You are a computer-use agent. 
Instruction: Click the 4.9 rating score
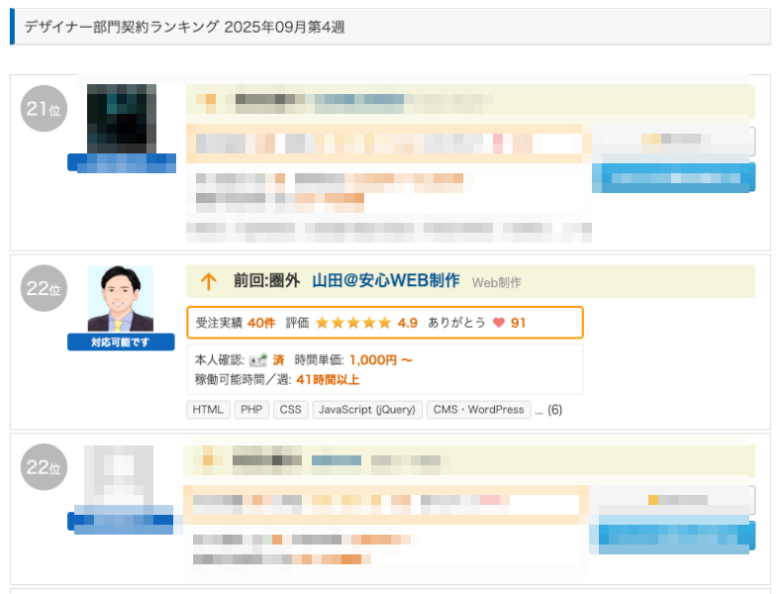tap(407, 323)
